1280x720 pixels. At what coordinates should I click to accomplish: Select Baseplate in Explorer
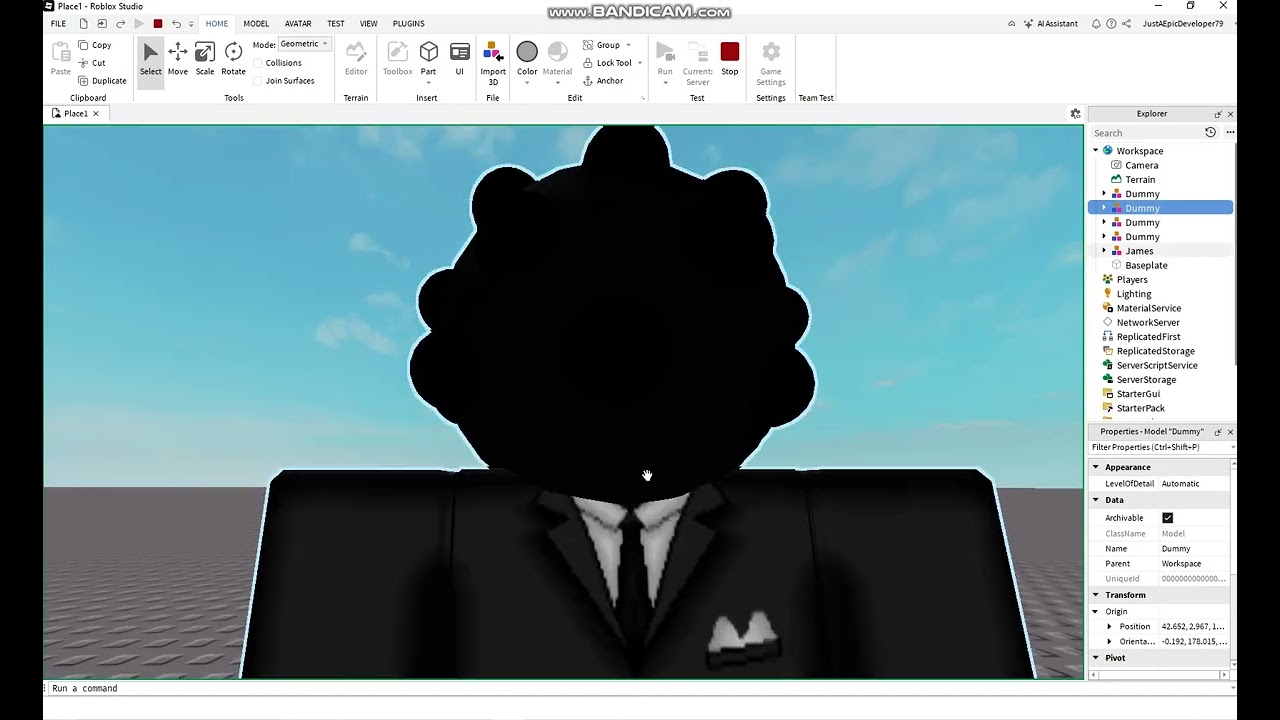coord(1146,265)
